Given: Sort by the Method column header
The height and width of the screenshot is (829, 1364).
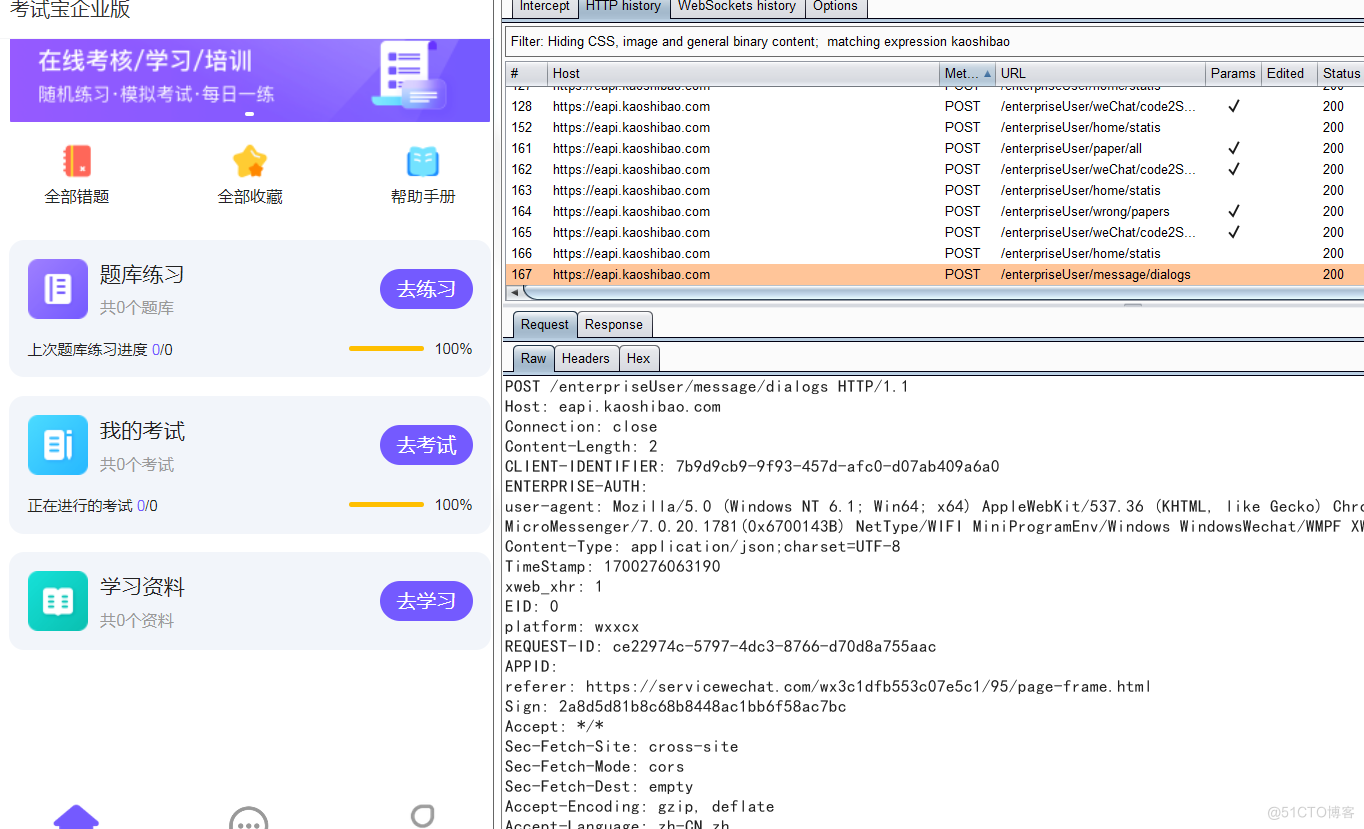Looking at the screenshot, I should pyautogui.click(x=968, y=73).
